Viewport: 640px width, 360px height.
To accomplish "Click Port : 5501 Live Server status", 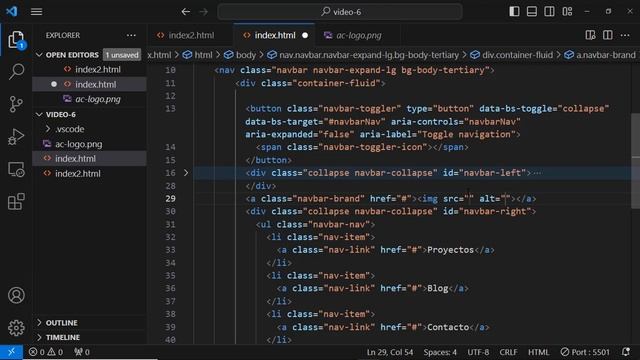I will click(585, 352).
